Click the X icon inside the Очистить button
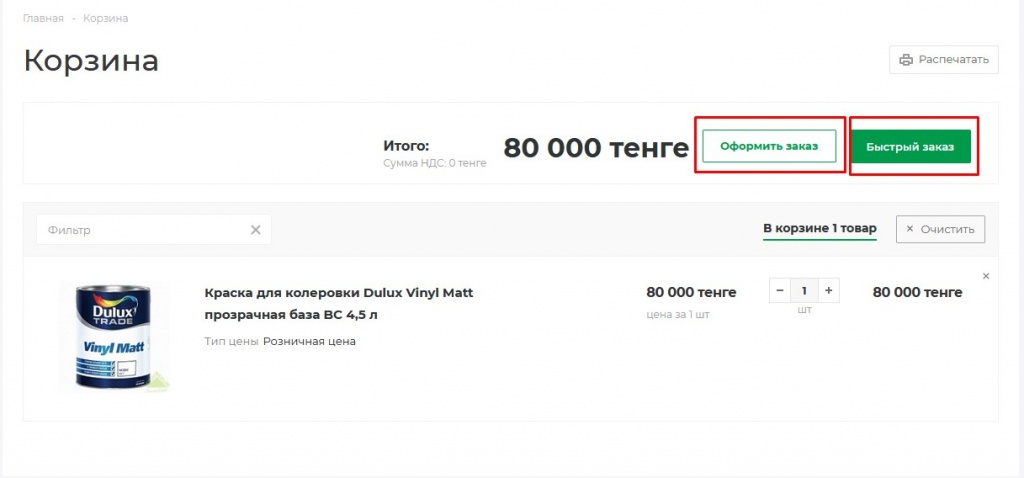 pos(909,229)
